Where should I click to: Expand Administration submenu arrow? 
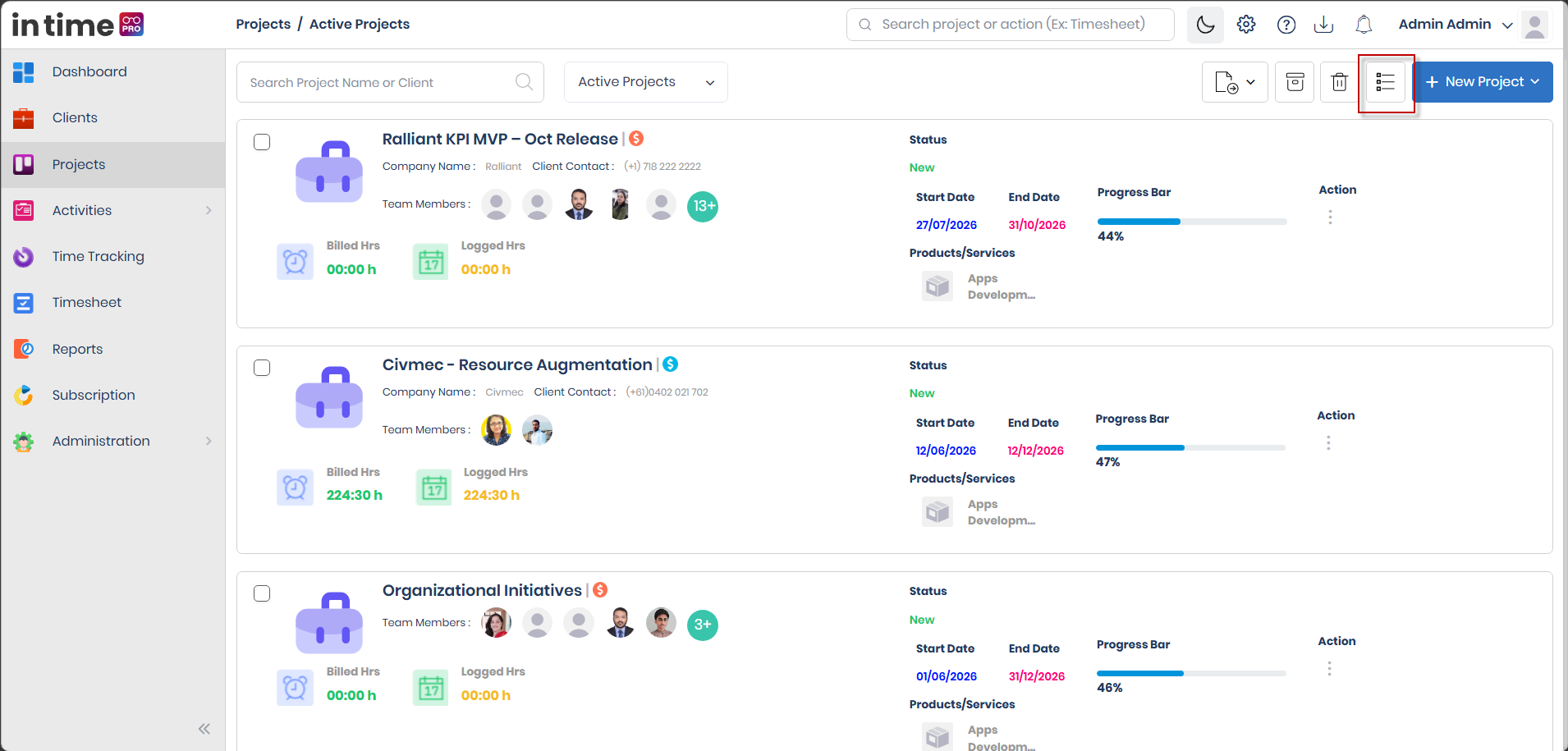(209, 441)
